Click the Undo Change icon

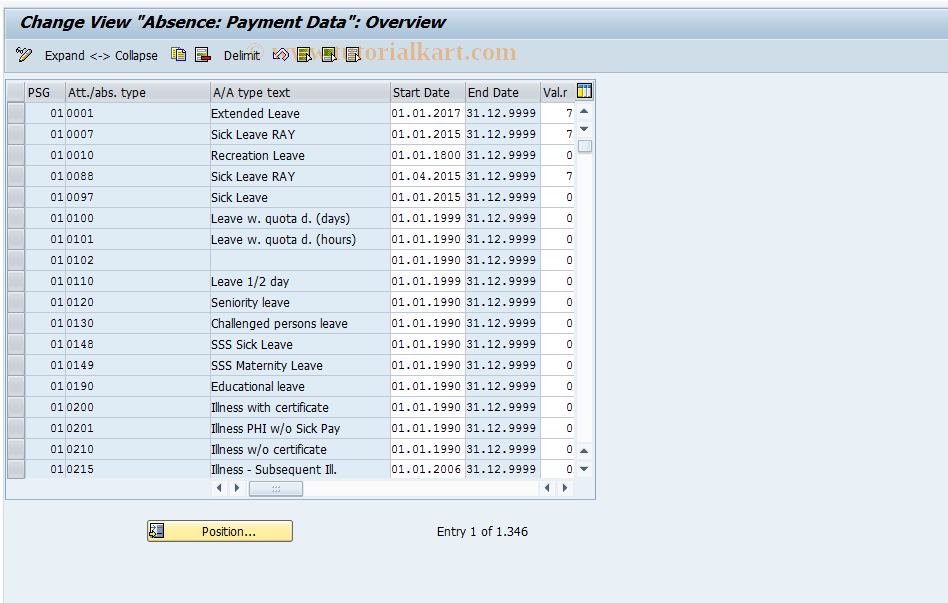point(281,55)
